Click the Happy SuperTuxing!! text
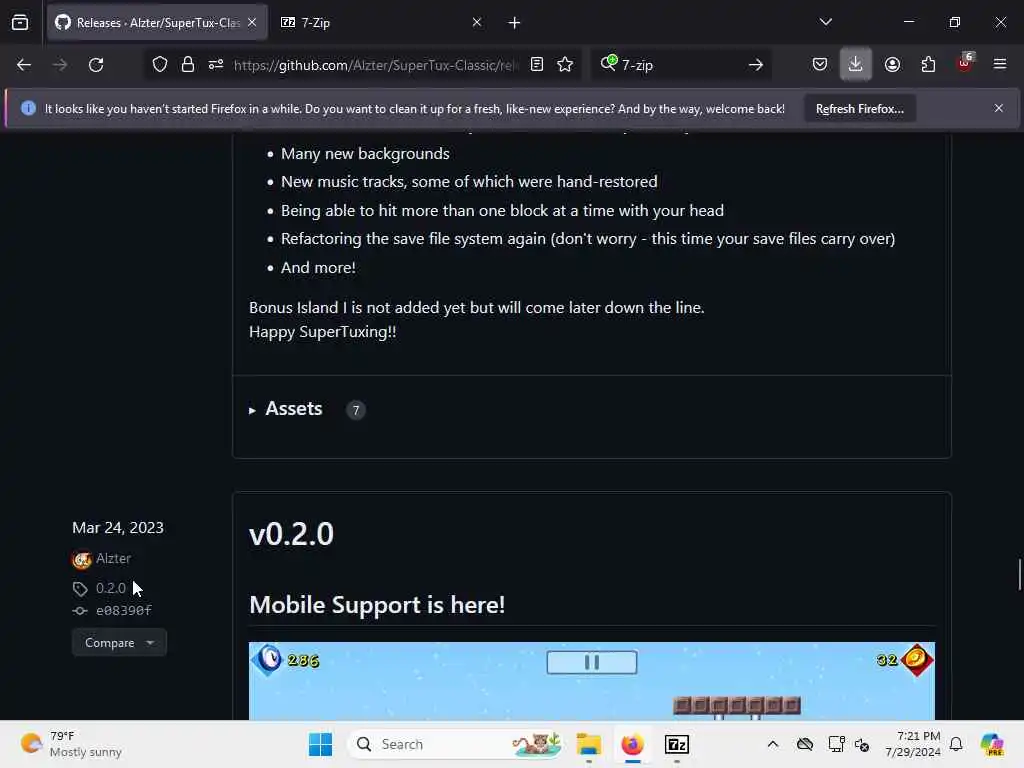This screenshot has height=768, width=1024. 323,332
